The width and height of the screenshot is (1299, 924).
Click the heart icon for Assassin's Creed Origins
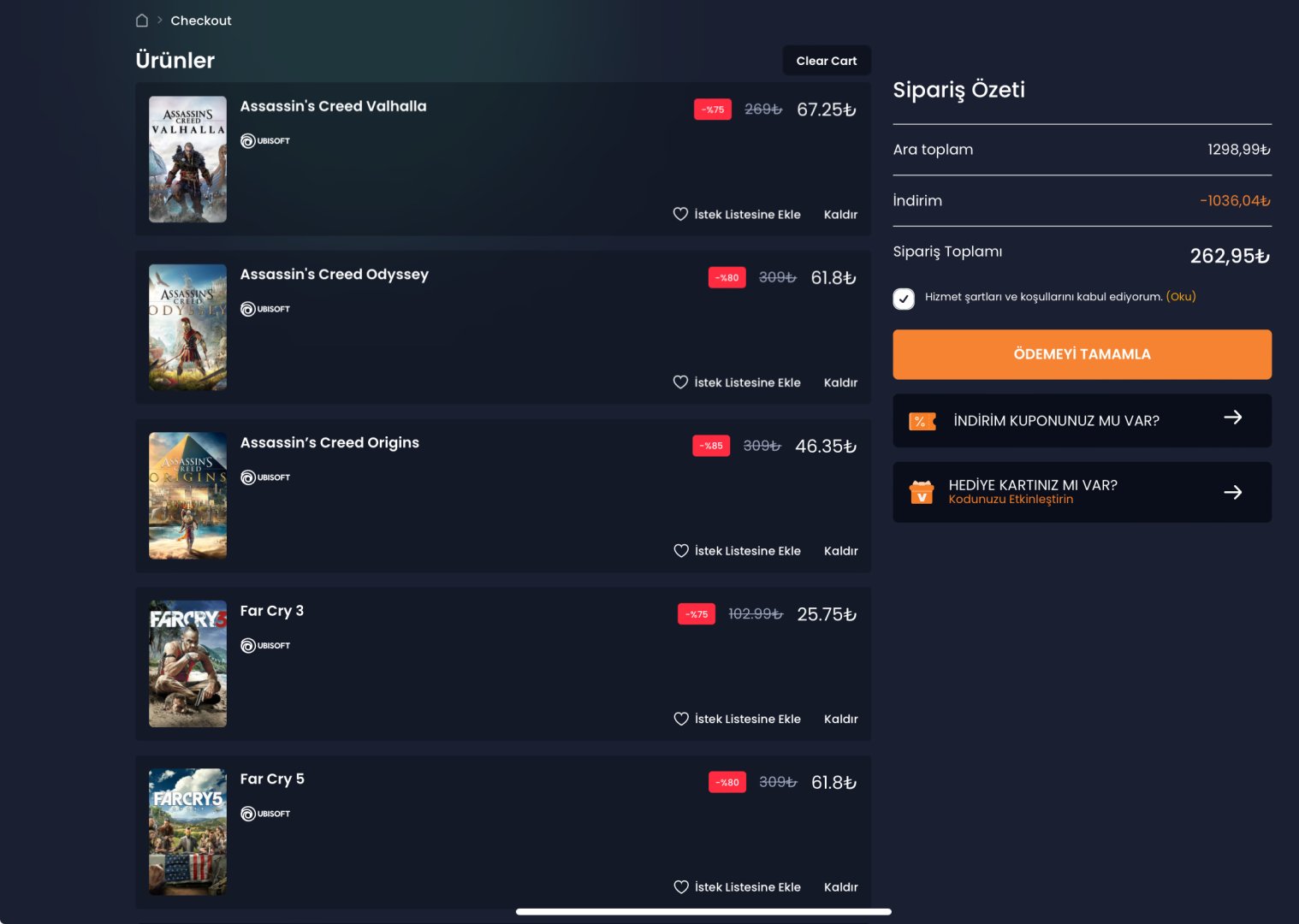pyautogui.click(x=681, y=551)
